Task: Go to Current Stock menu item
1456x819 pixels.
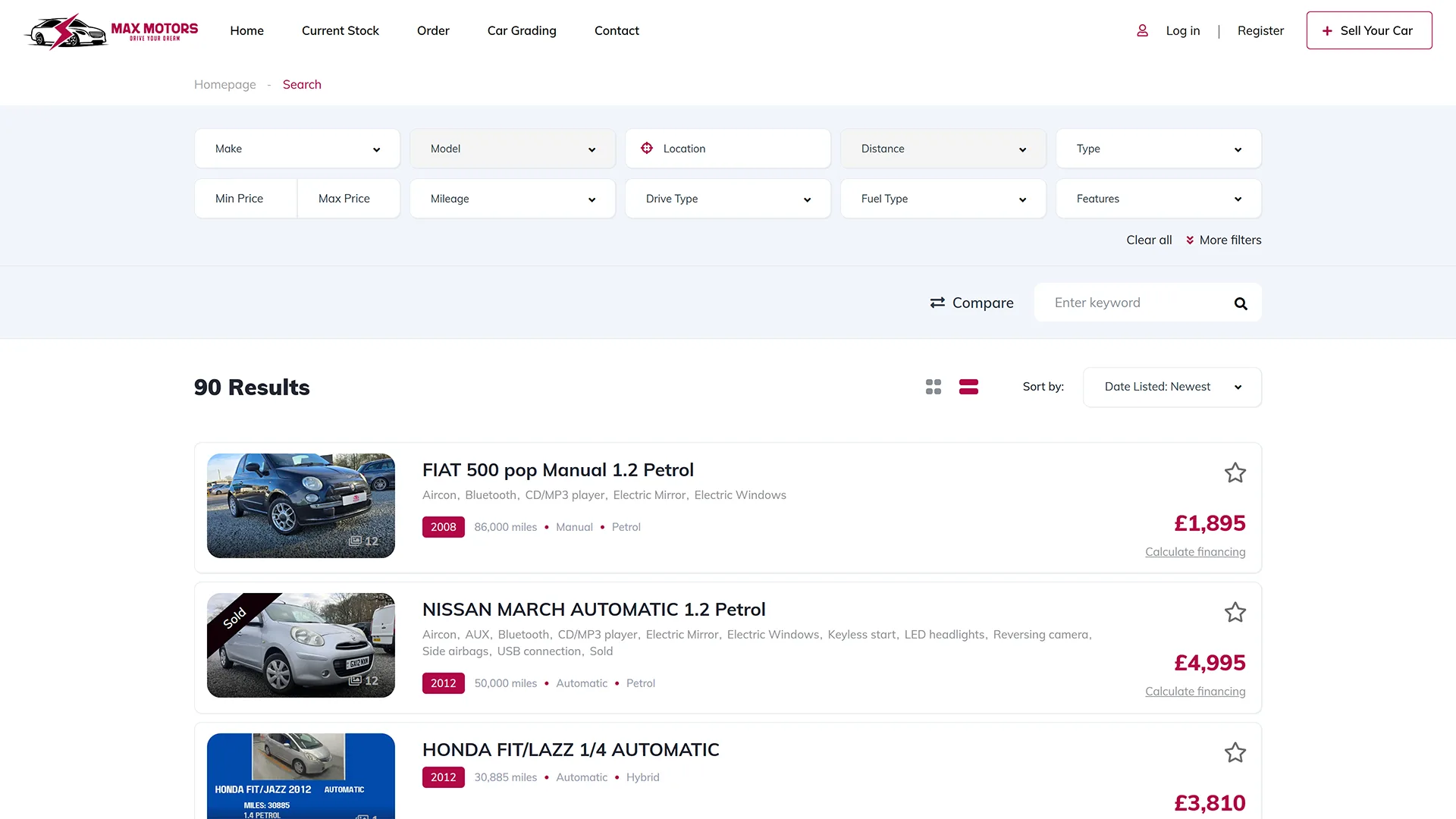Action: click(x=340, y=31)
